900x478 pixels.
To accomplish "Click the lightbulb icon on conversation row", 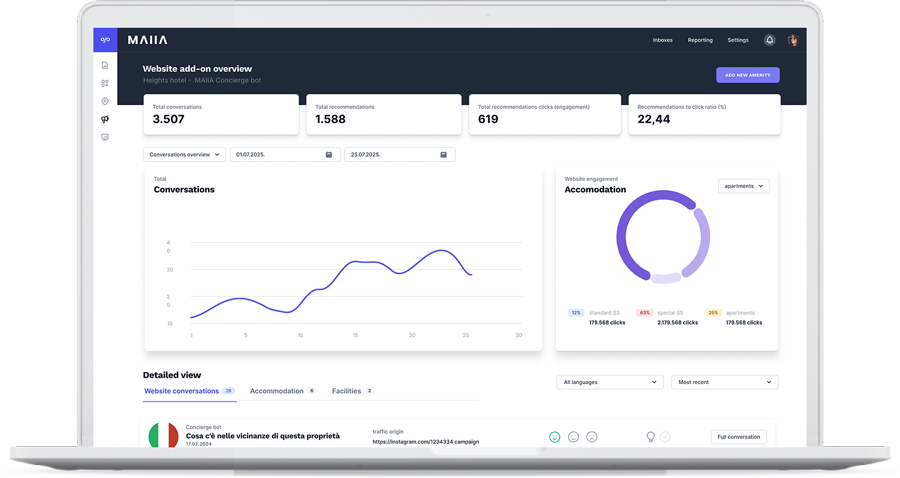I will tap(650, 437).
